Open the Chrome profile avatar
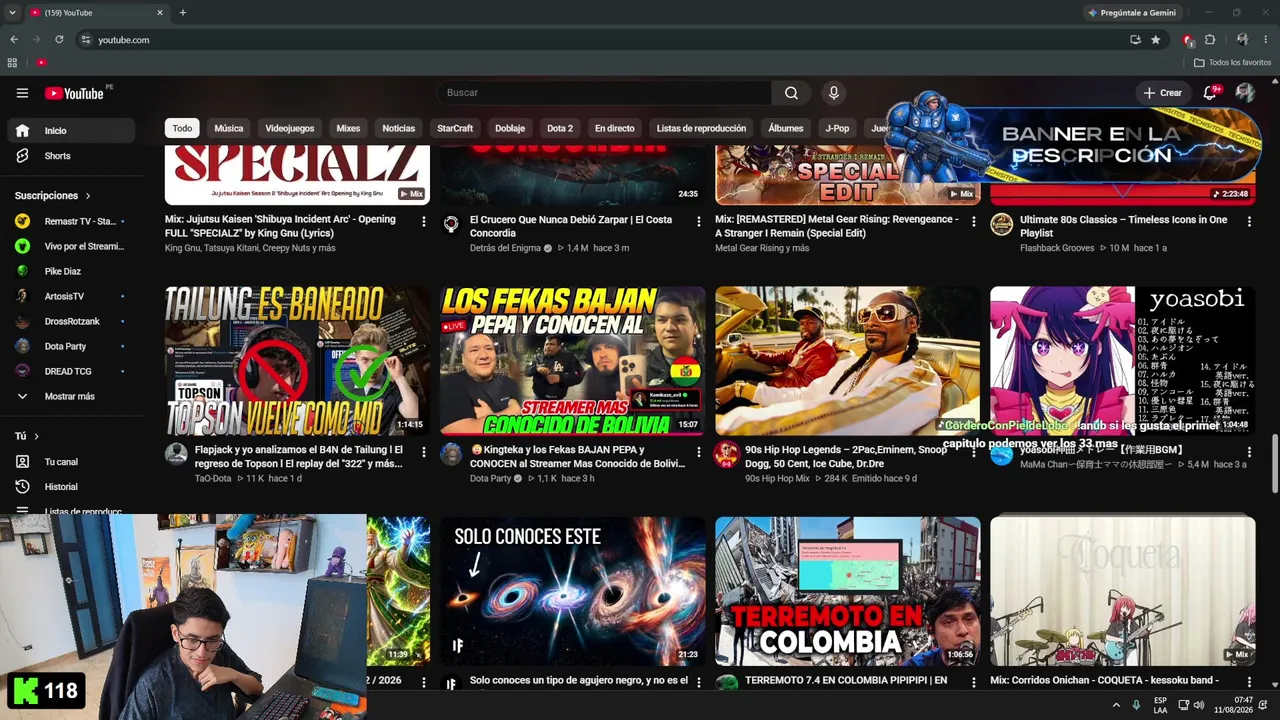 pyautogui.click(x=1242, y=40)
